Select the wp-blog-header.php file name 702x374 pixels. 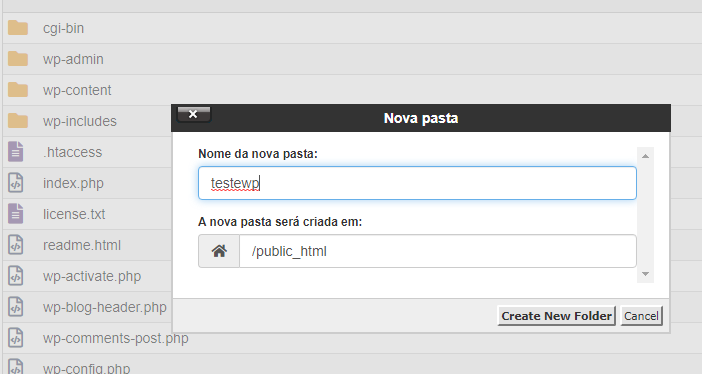[104, 307]
